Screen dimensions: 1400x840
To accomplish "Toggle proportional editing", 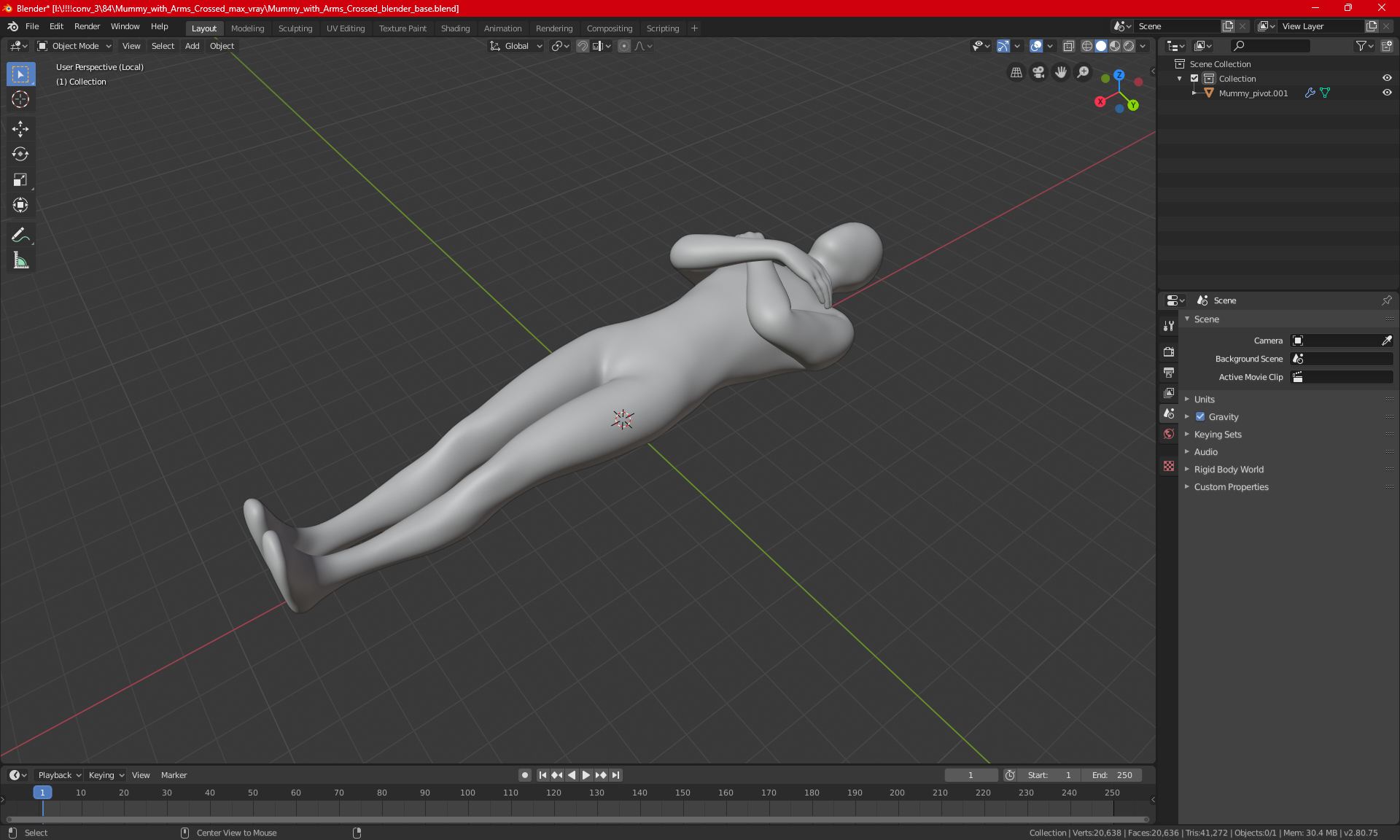I will (x=624, y=46).
